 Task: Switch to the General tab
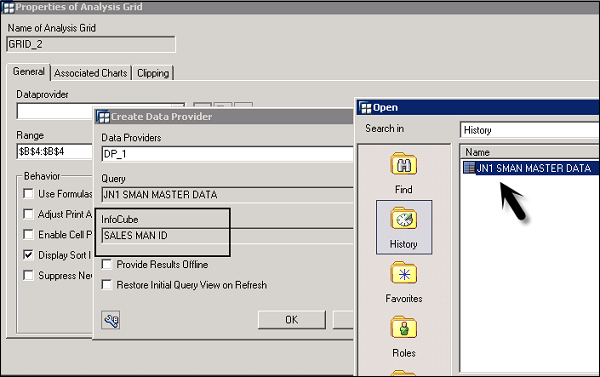click(29, 72)
